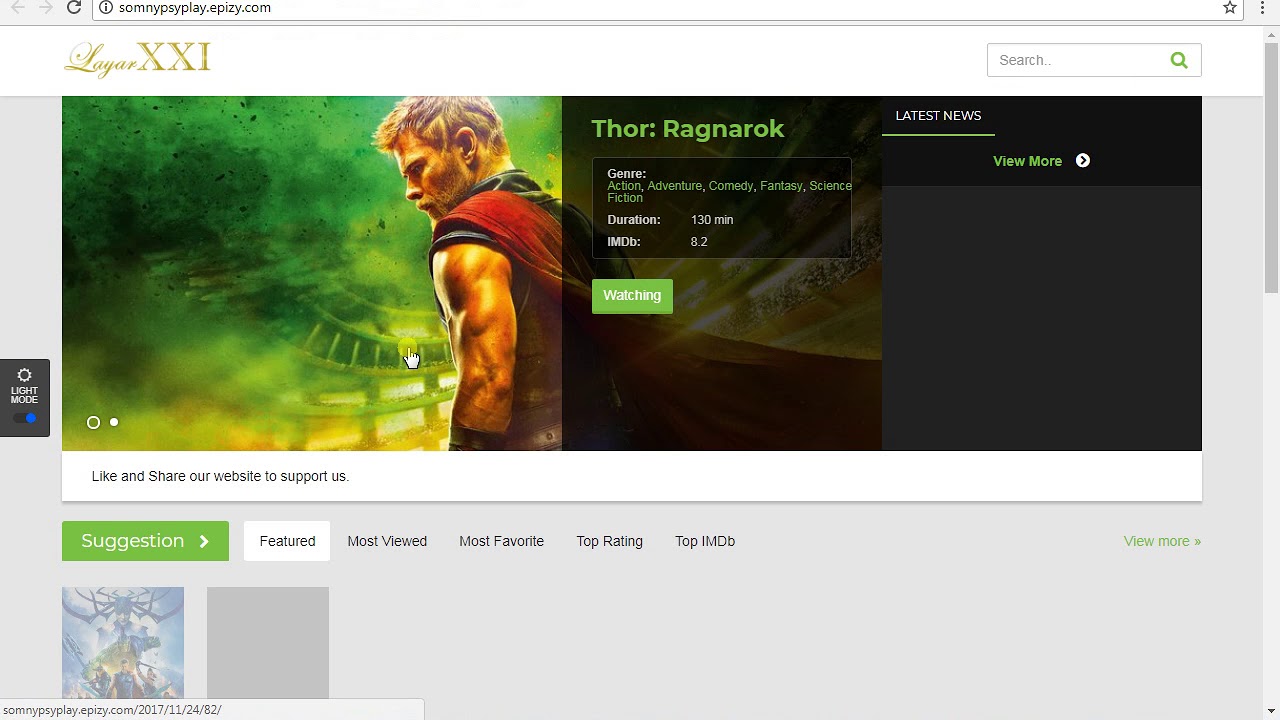The width and height of the screenshot is (1280, 720).
Task: Switch to the Top Rating tab
Action: [x=609, y=541]
